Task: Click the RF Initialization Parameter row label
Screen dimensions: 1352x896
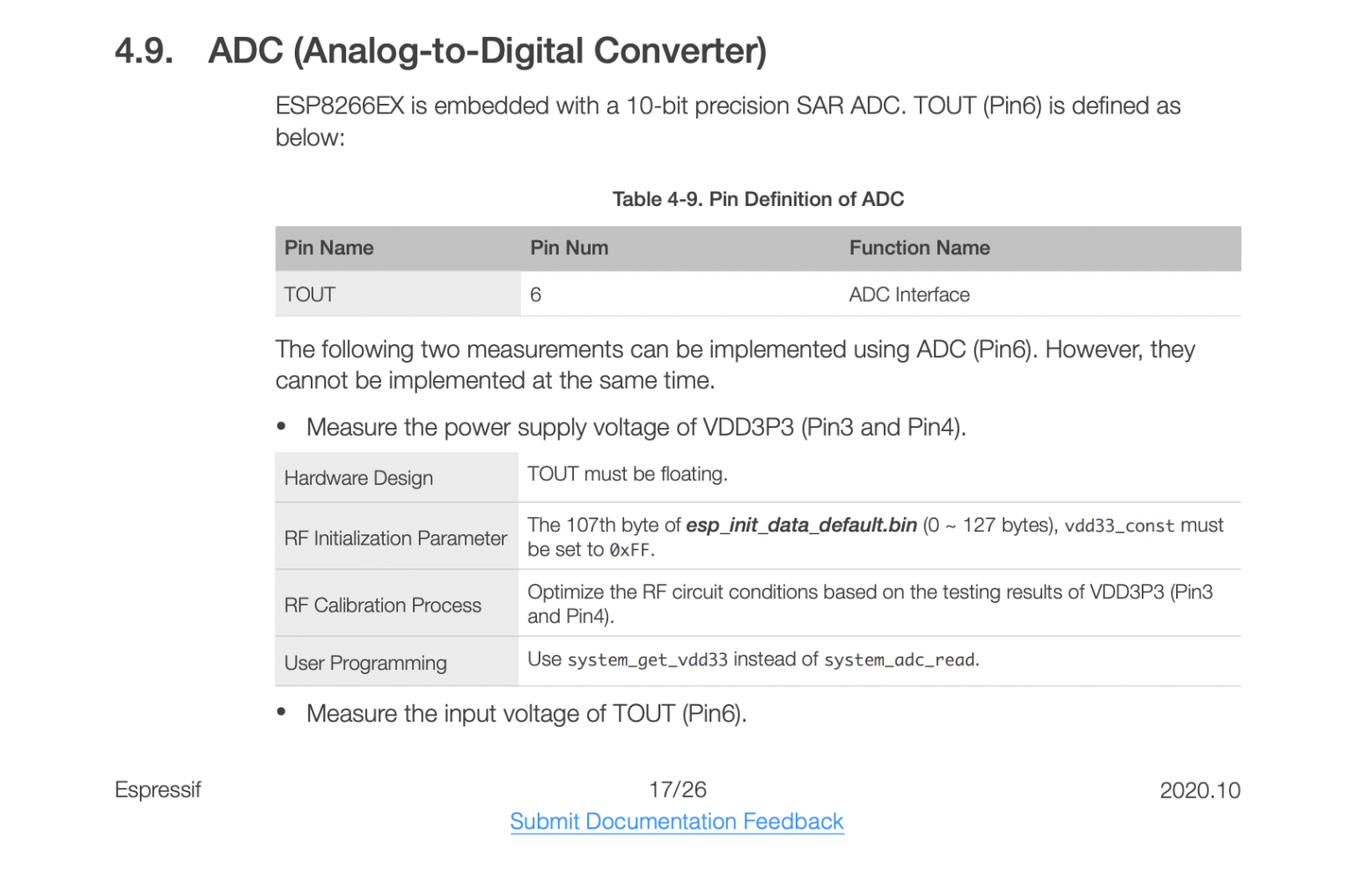Action: coord(395,538)
